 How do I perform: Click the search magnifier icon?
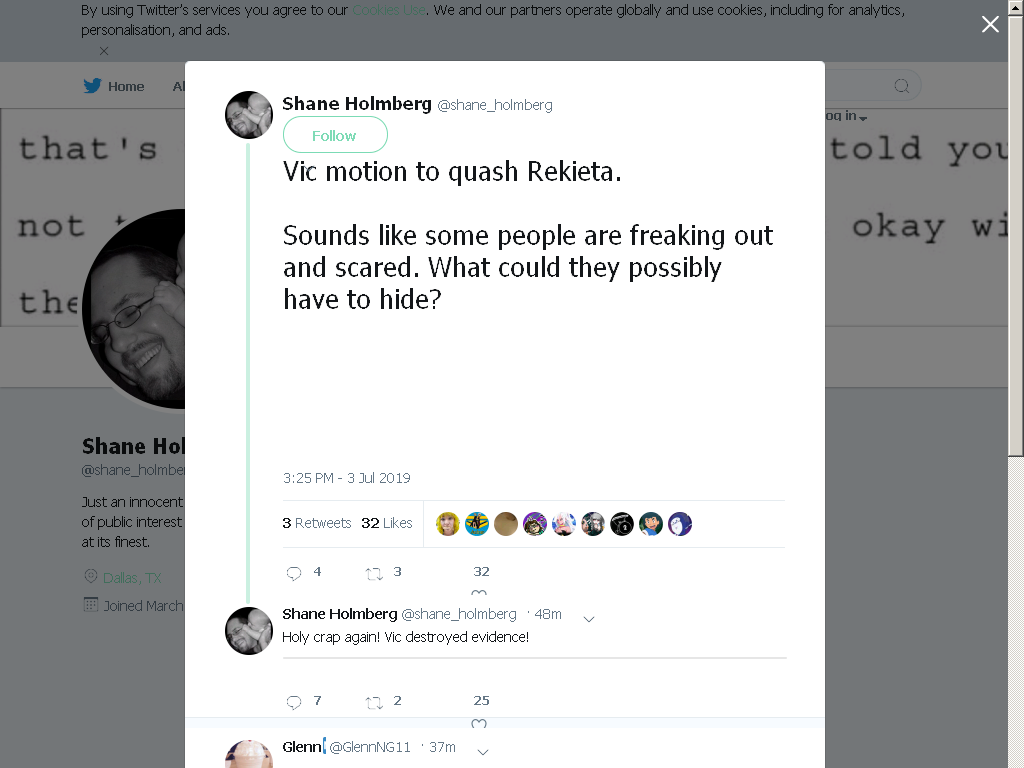coord(901,86)
